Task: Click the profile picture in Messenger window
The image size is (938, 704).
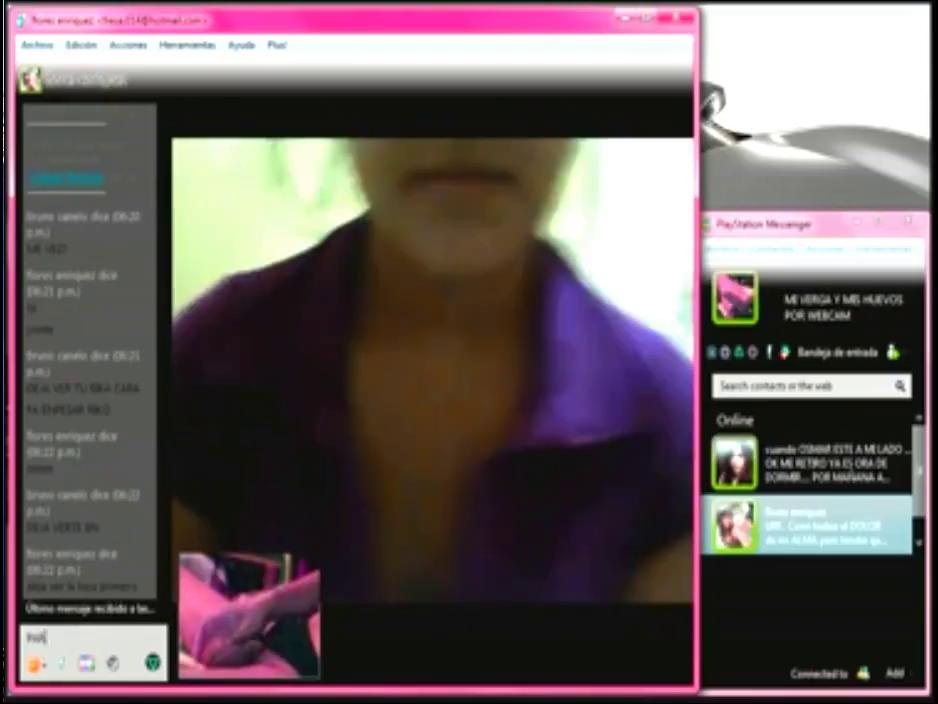Action: [735, 299]
